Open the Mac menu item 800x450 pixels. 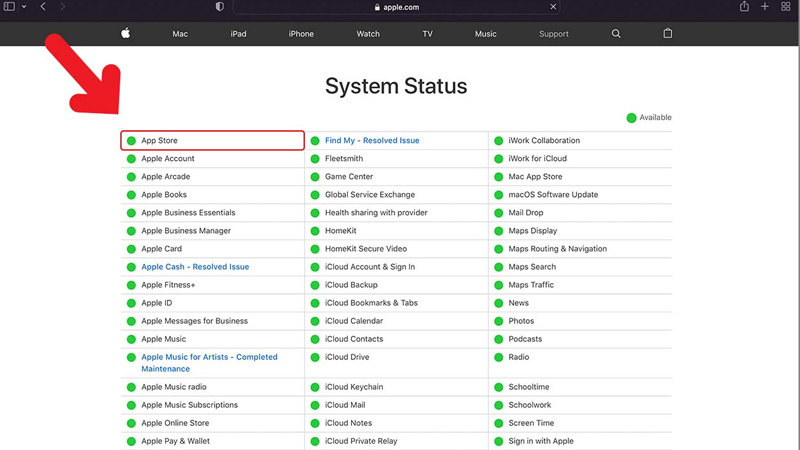180,34
